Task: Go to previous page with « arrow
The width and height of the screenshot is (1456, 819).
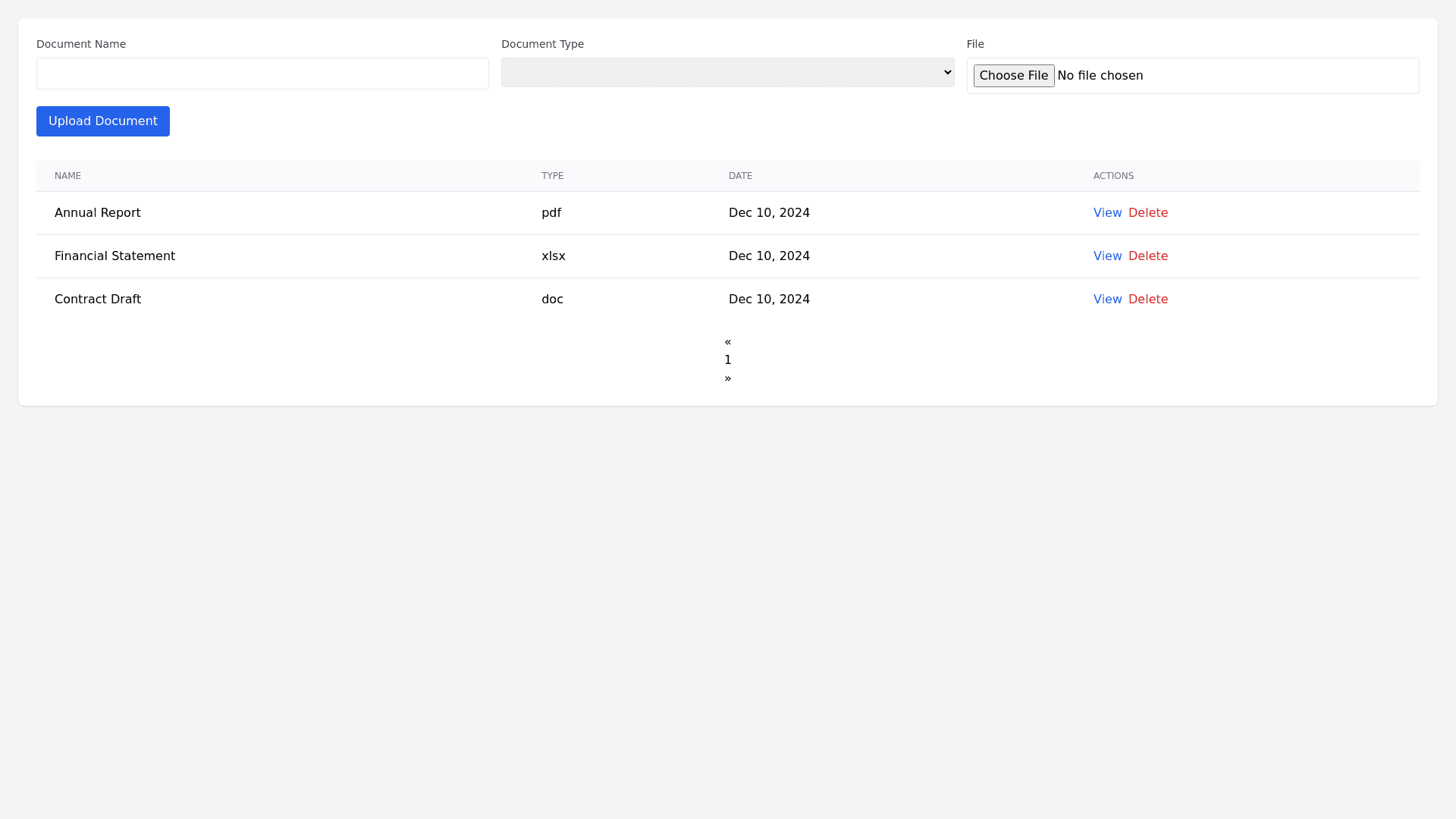Action: (x=727, y=342)
